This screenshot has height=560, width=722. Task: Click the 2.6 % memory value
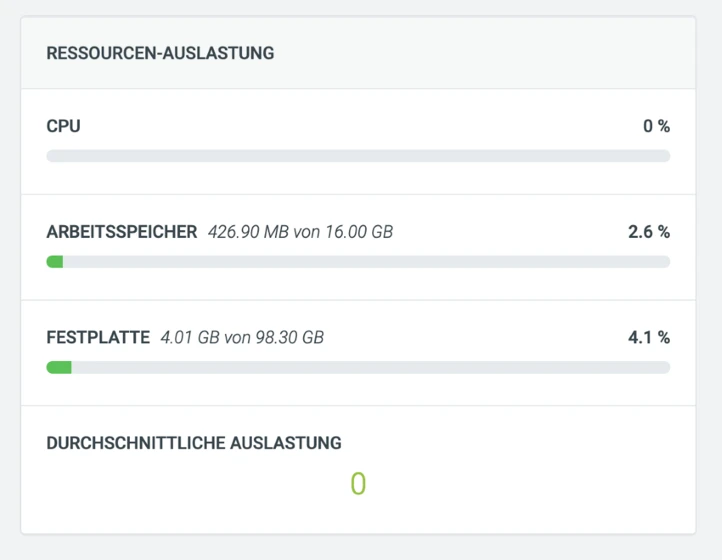pos(649,232)
